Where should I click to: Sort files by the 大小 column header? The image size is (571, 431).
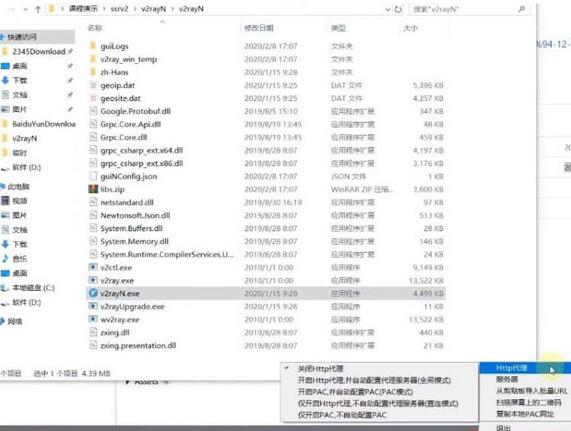click(x=410, y=28)
